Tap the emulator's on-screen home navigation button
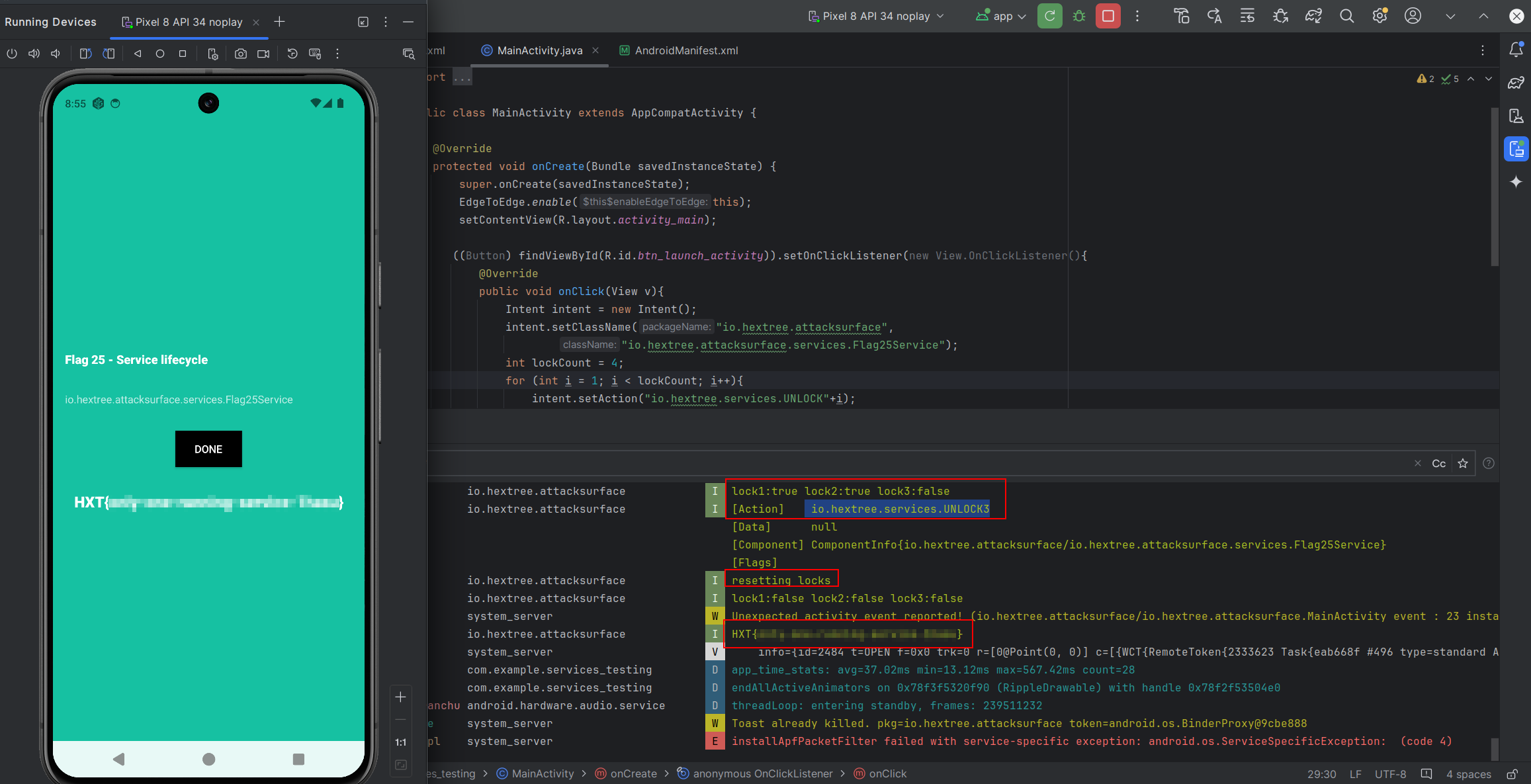The height and width of the screenshot is (784, 1531). [x=208, y=759]
